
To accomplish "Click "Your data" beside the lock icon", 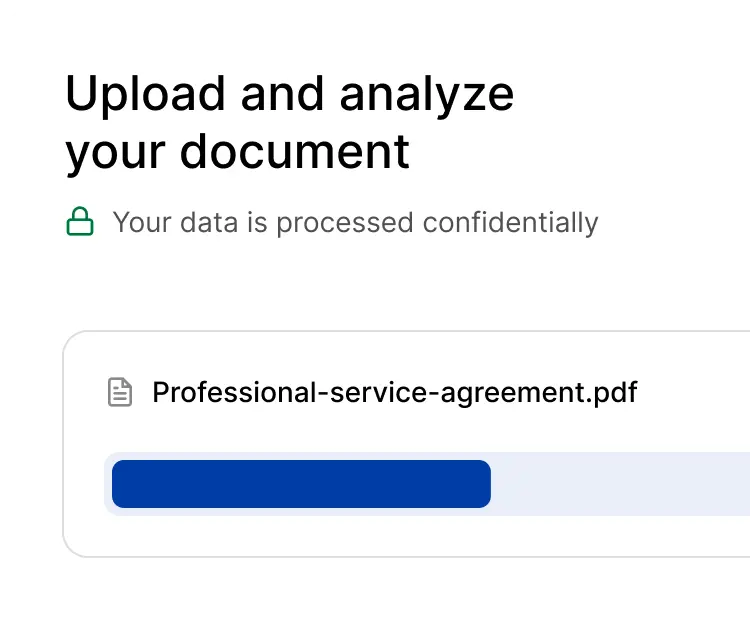I will point(176,222).
